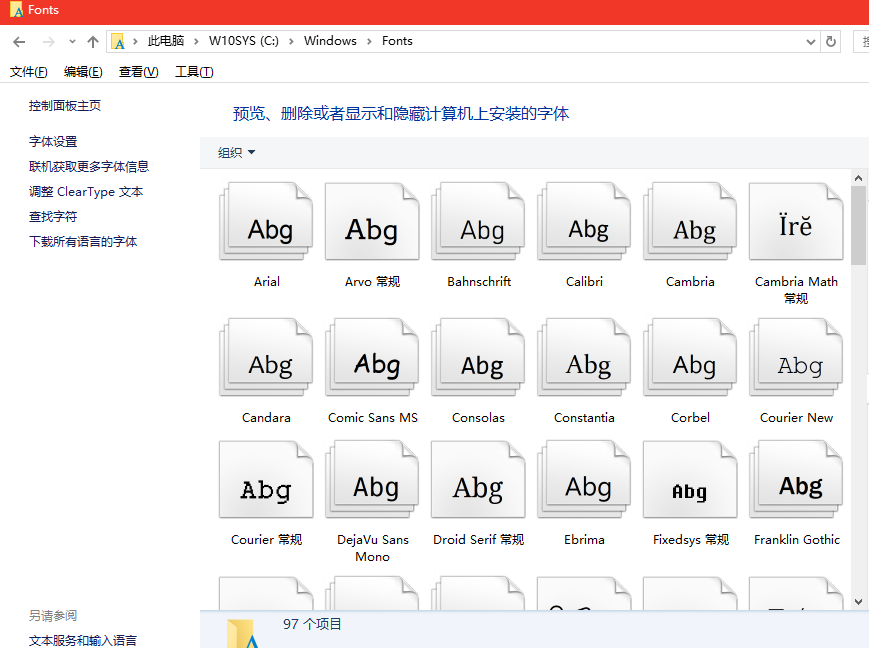
Task: Open the 工具(T) menu
Action: (x=194, y=72)
